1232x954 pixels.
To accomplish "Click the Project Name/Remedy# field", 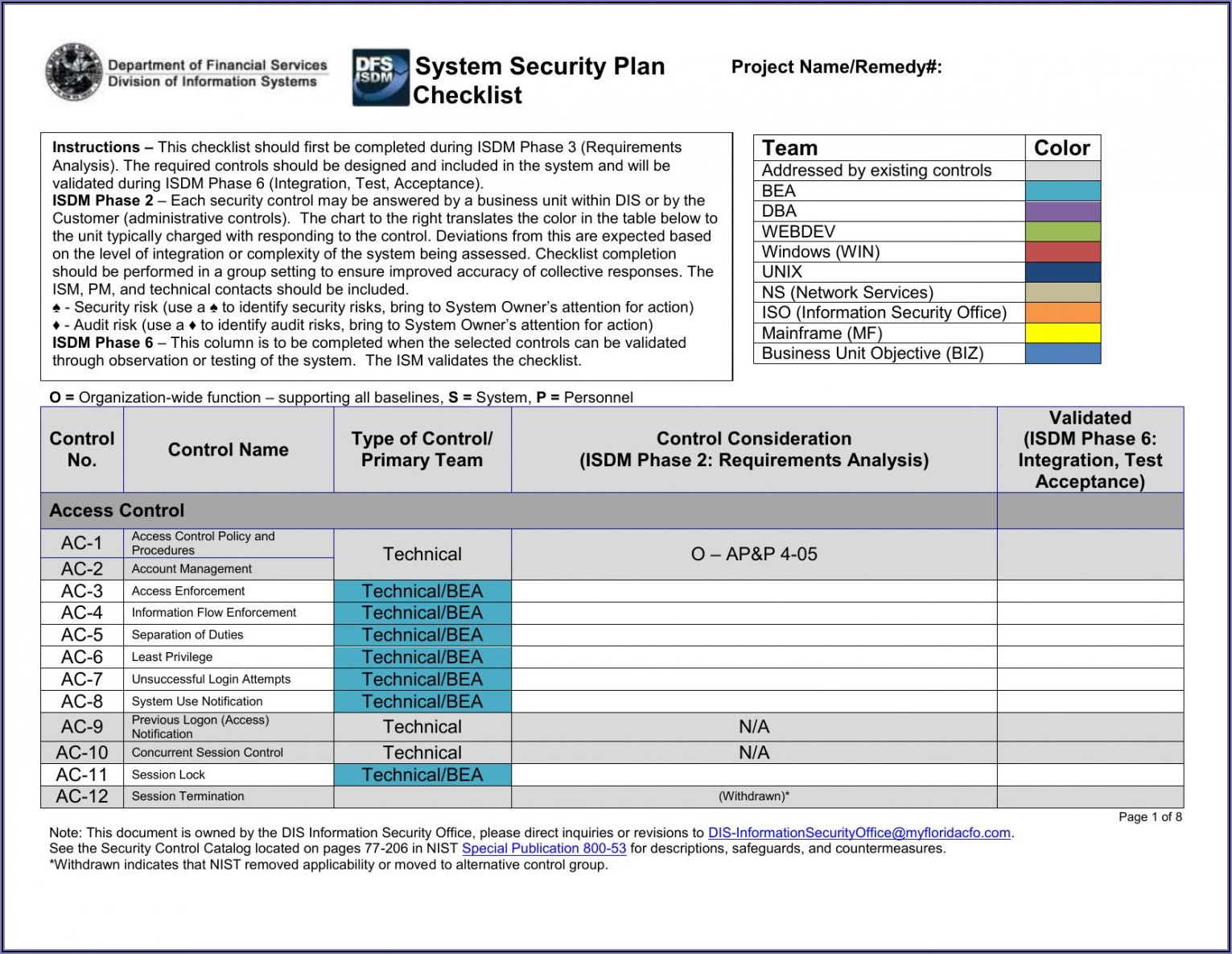I will 1046,68.
